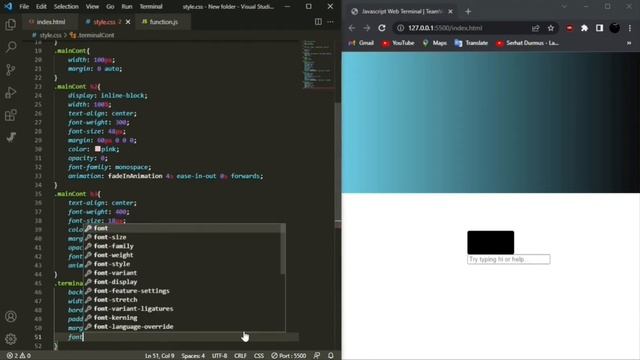Open YouTube bookmark
Viewport: 640px width, 360px height.
398,43
